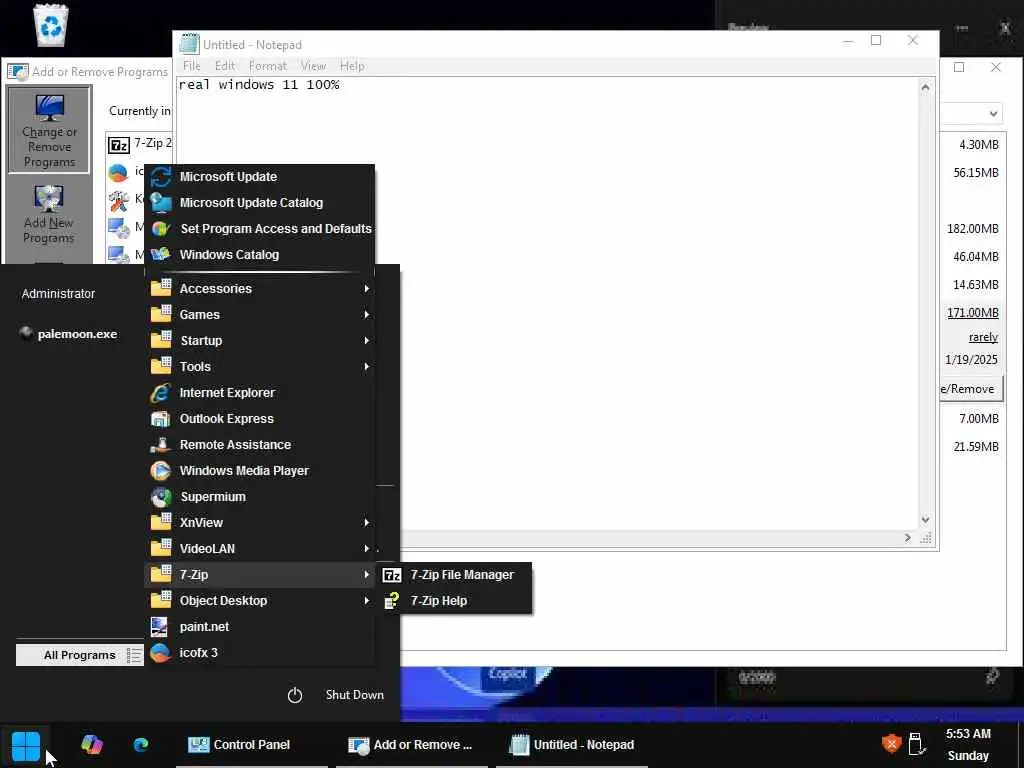Click the 1/19/2025 last used date
The height and width of the screenshot is (768, 1024).
click(x=971, y=360)
